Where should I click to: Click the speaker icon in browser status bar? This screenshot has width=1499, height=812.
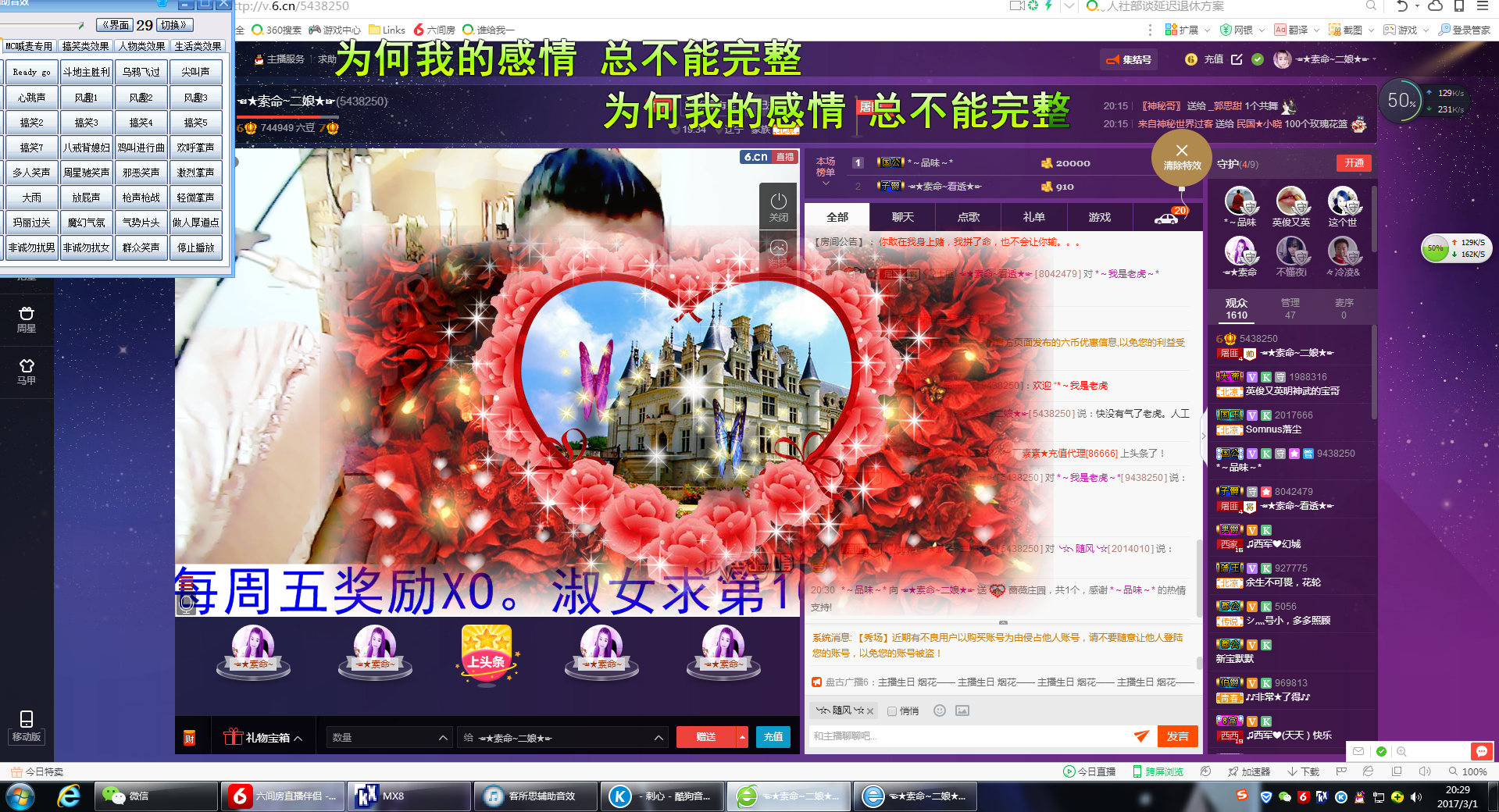(1425, 771)
